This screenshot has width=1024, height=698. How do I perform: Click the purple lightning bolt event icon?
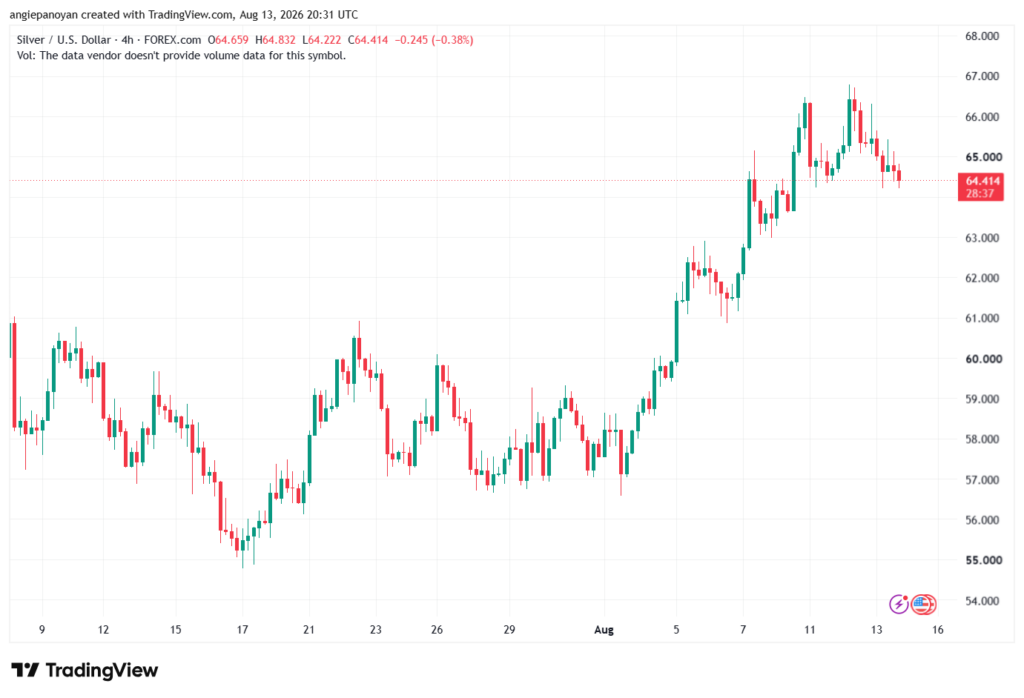click(x=899, y=604)
